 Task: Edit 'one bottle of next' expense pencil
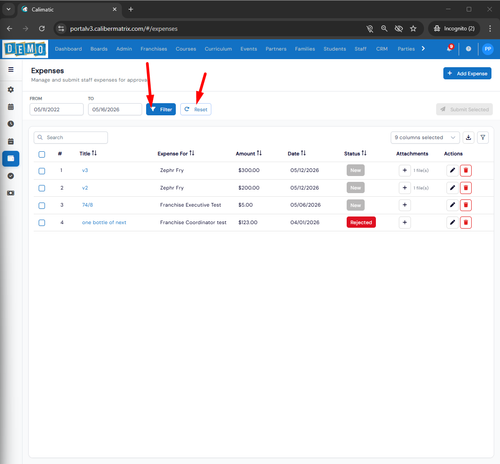pyautogui.click(x=452, y=222)
